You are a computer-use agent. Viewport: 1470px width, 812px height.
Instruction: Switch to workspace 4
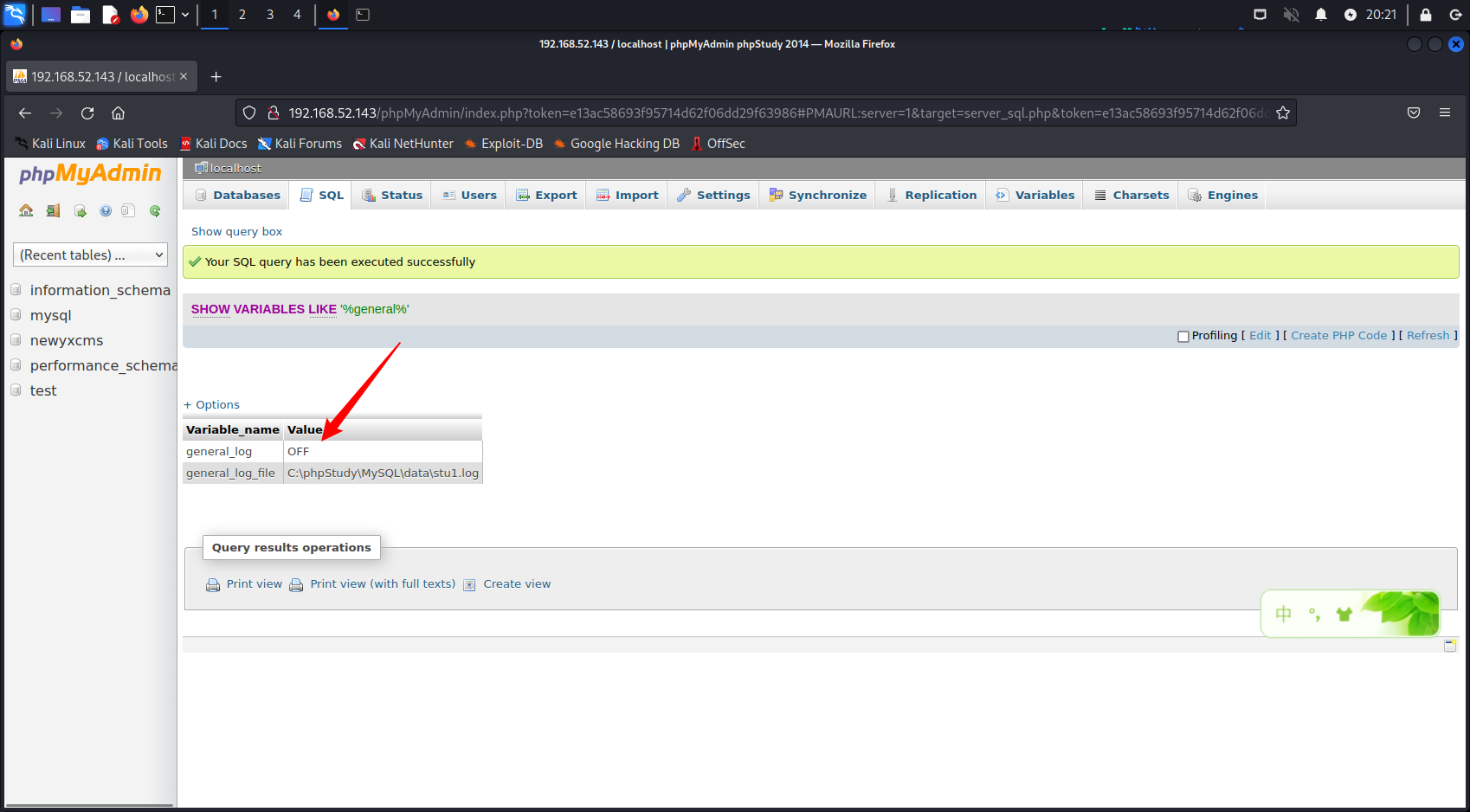click(x=297, y=15)
